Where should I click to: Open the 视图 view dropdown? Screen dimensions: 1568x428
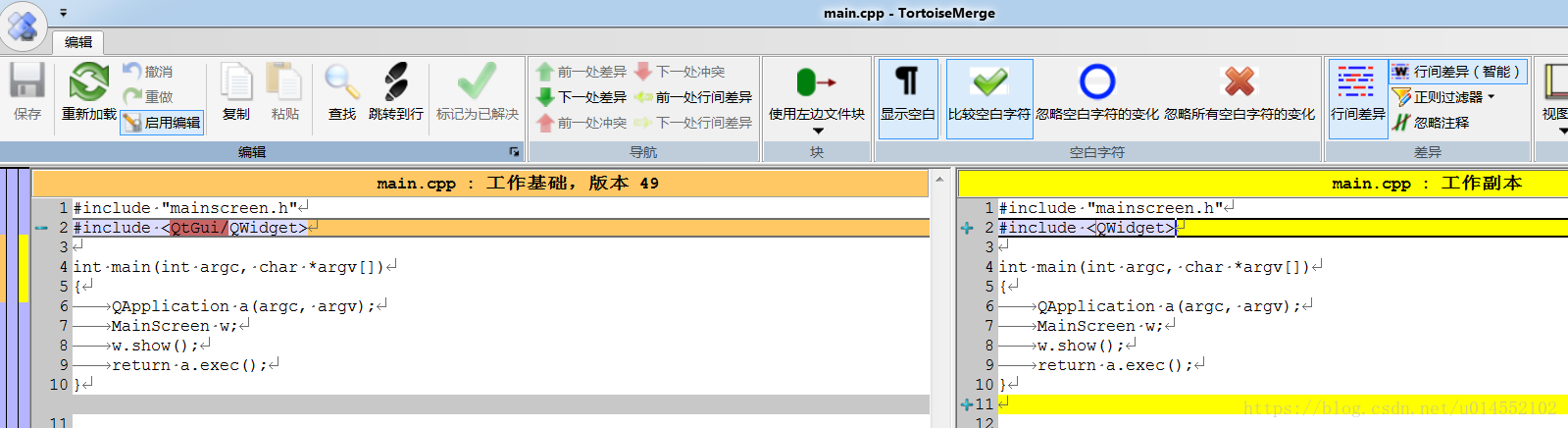click(x=1554, y=98)
